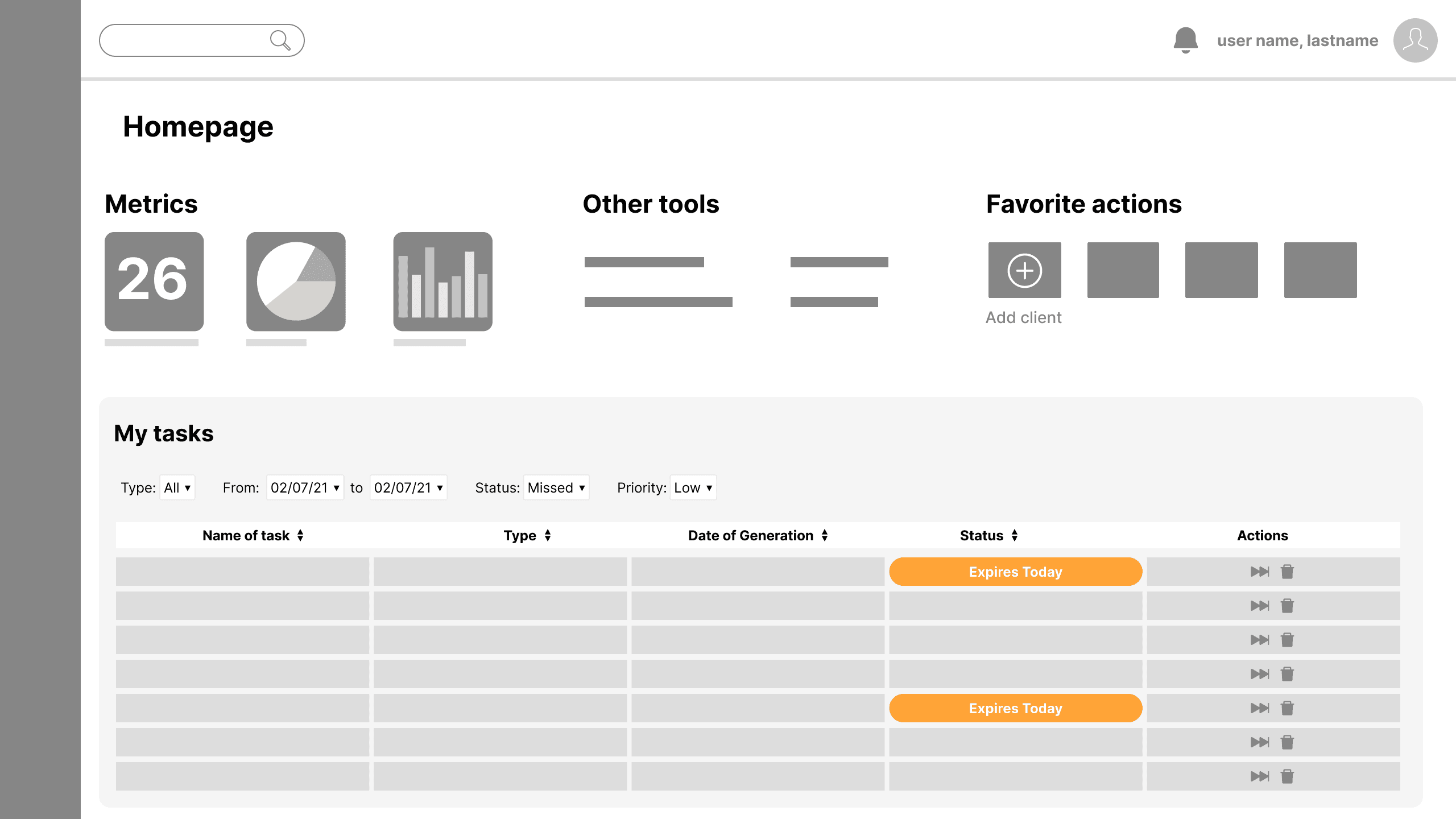
Task: Open the user profile avatar
Action: 1414,40
